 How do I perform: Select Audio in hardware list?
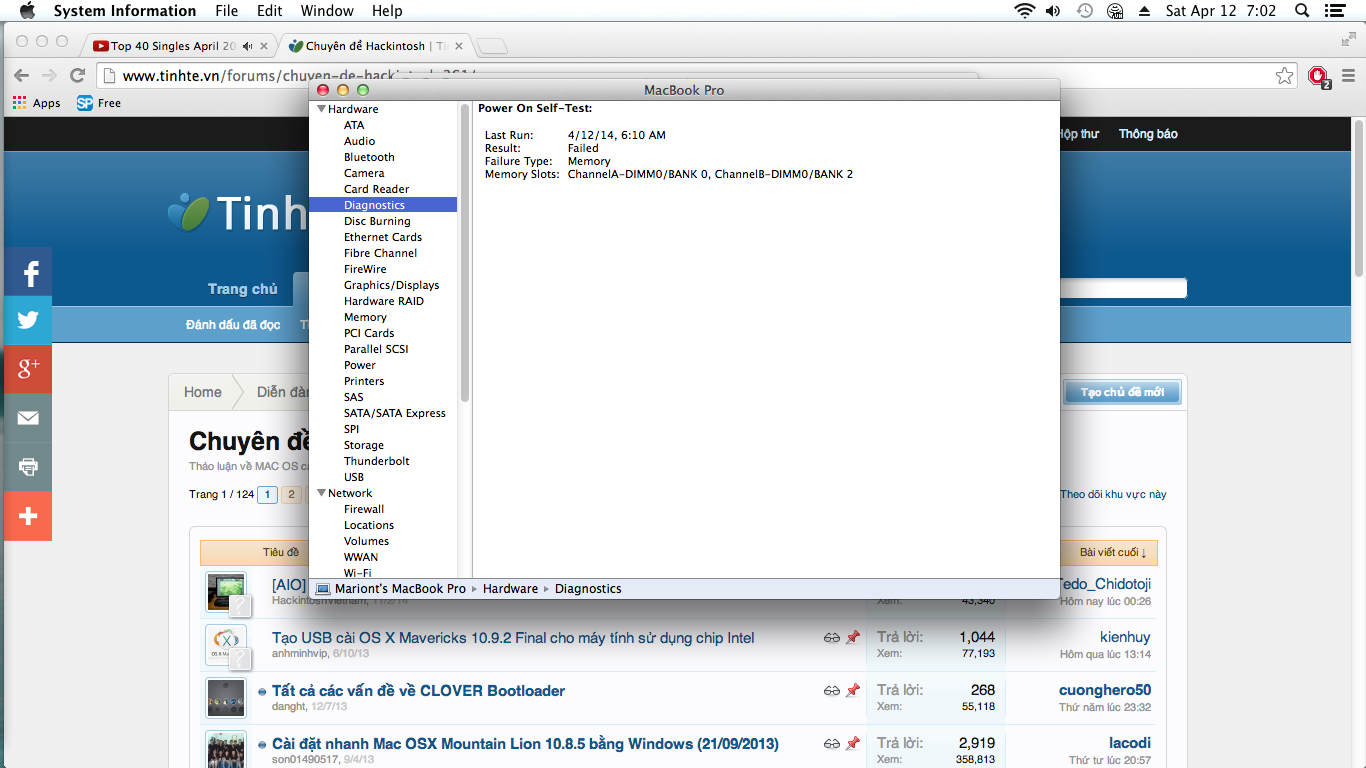click(360, 141)
